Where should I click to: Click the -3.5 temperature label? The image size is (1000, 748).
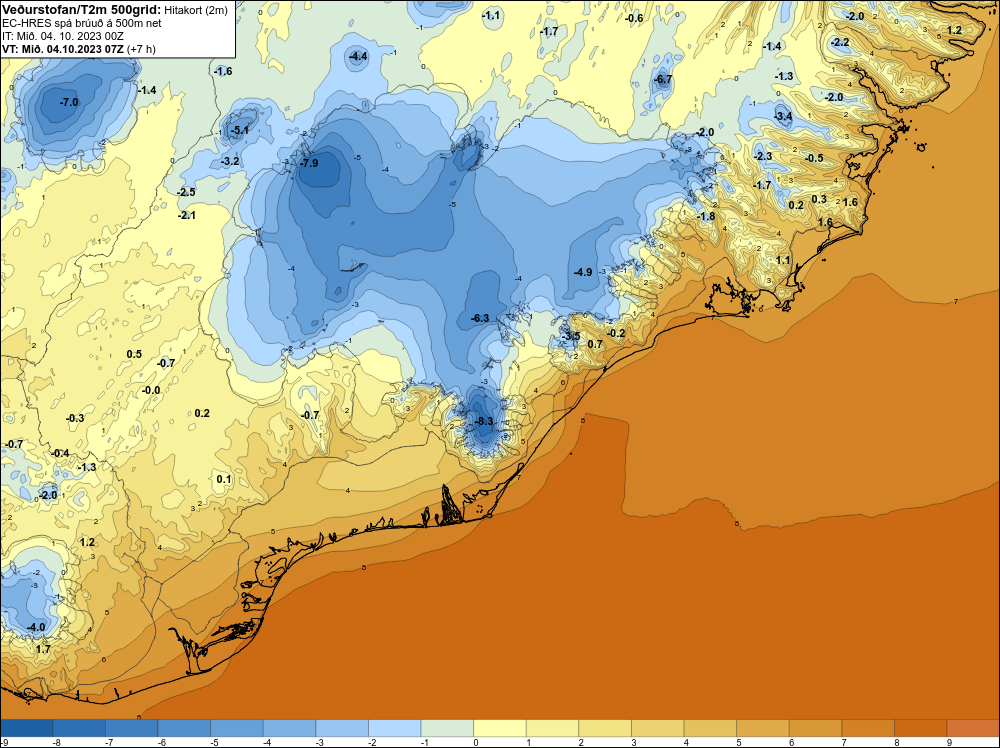tap(571, 336)
